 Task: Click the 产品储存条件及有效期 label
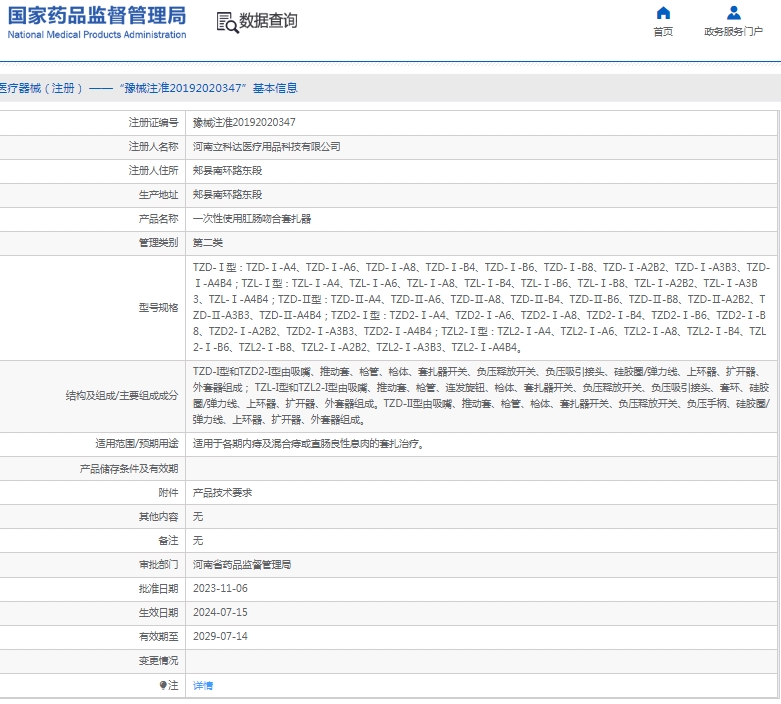point(129,469)
